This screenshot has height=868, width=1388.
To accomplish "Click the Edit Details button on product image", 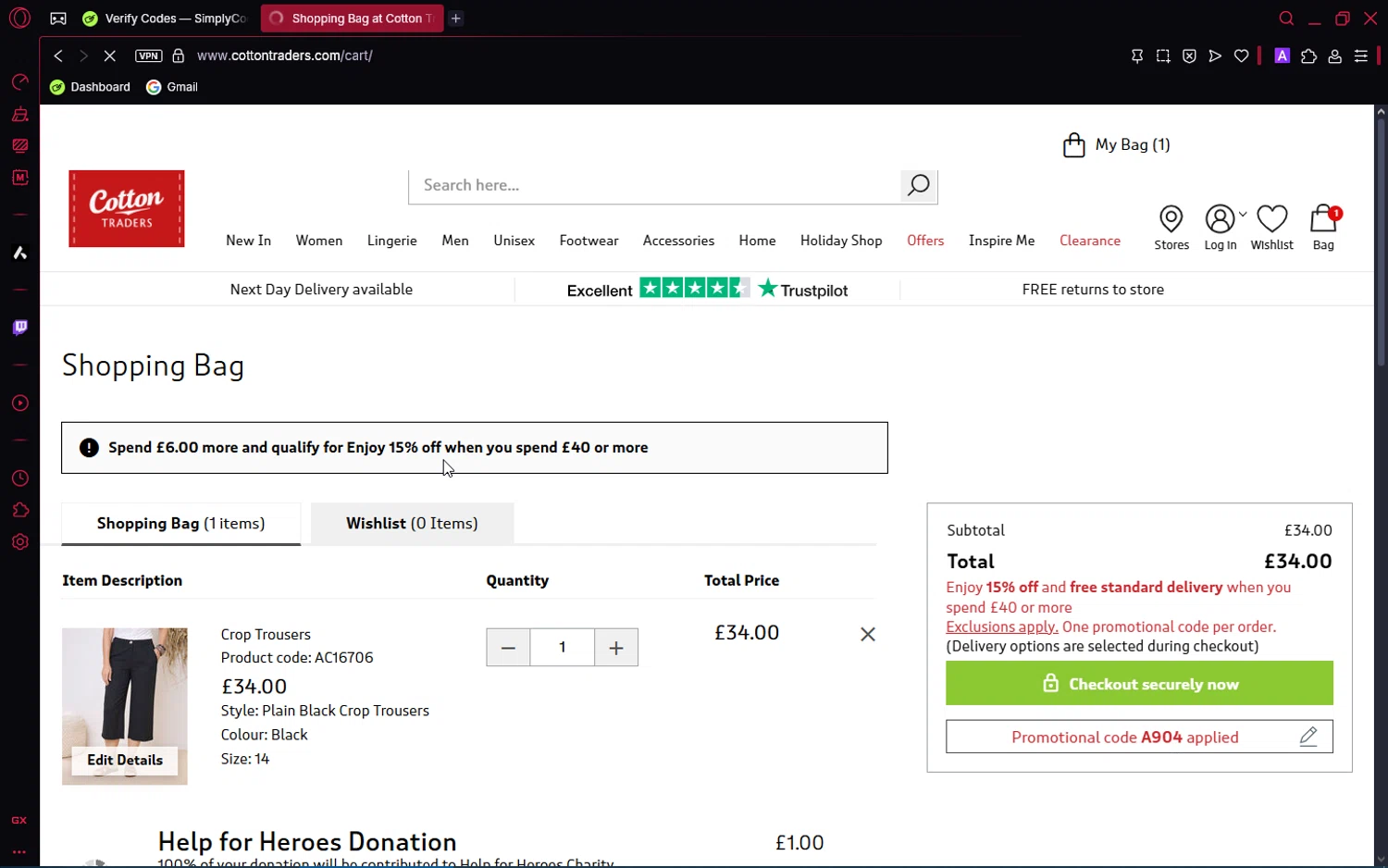I will click(125, 761).
